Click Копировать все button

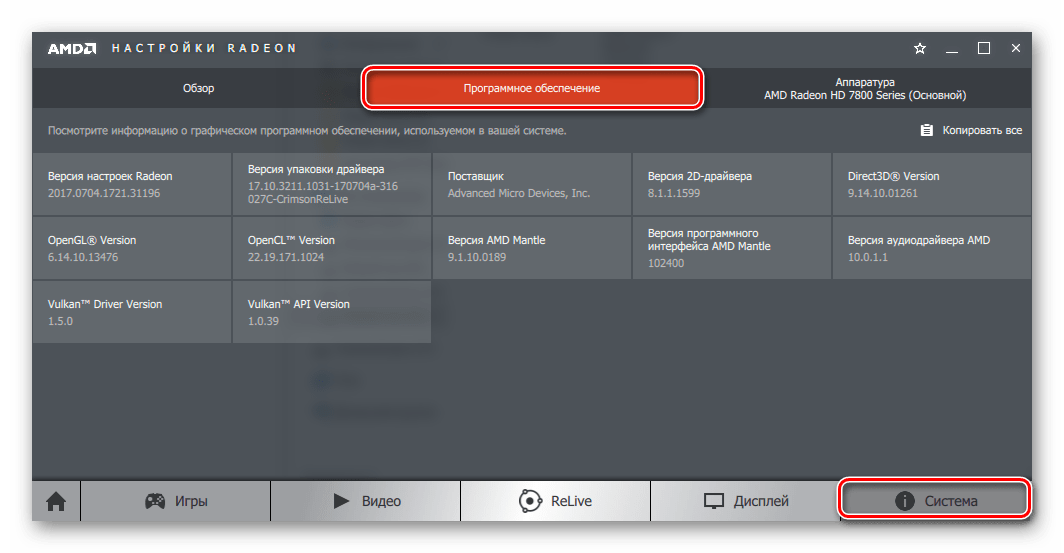coord(971,130)
